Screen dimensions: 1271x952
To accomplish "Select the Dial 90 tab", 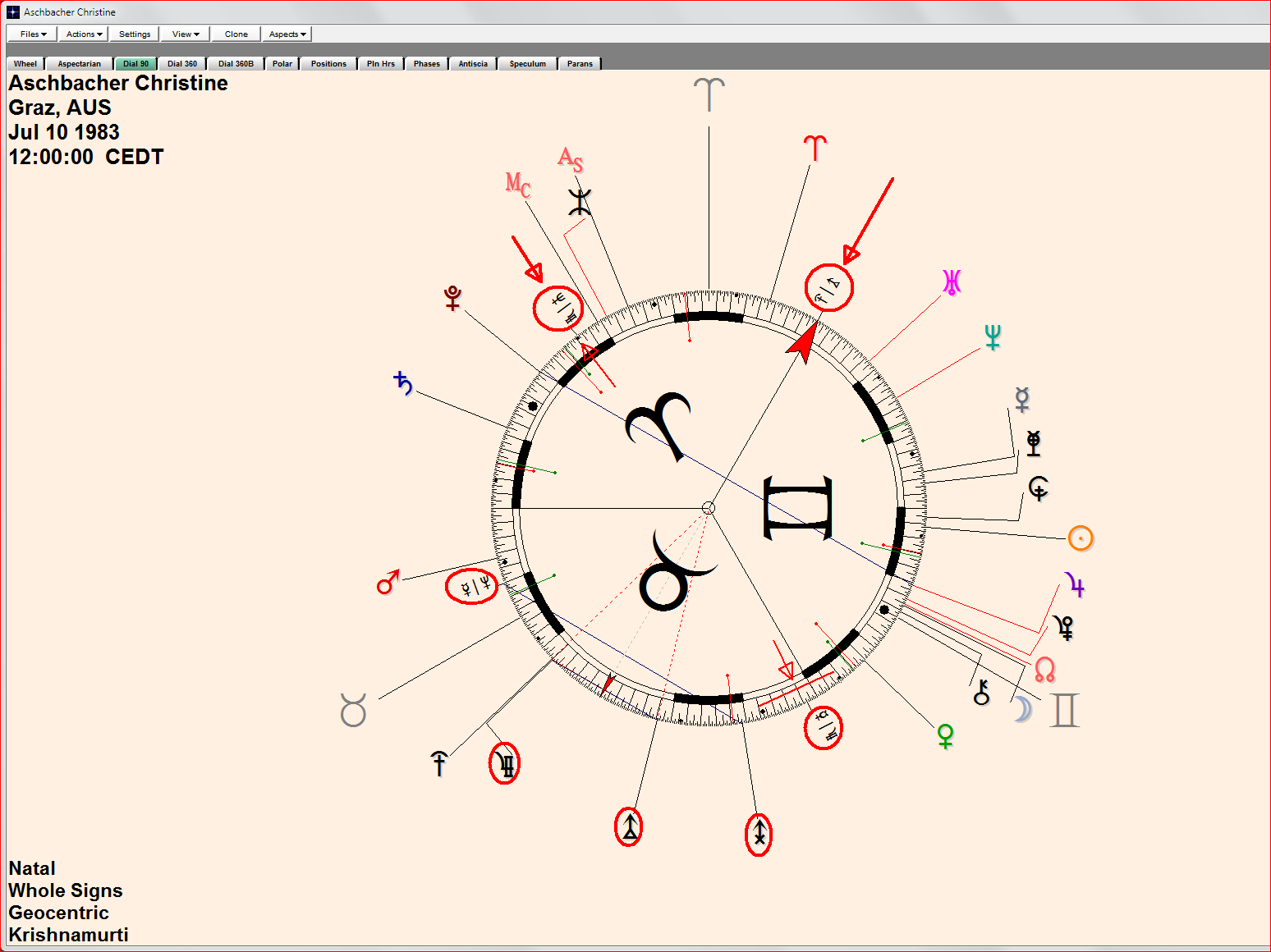I will 136,63.
